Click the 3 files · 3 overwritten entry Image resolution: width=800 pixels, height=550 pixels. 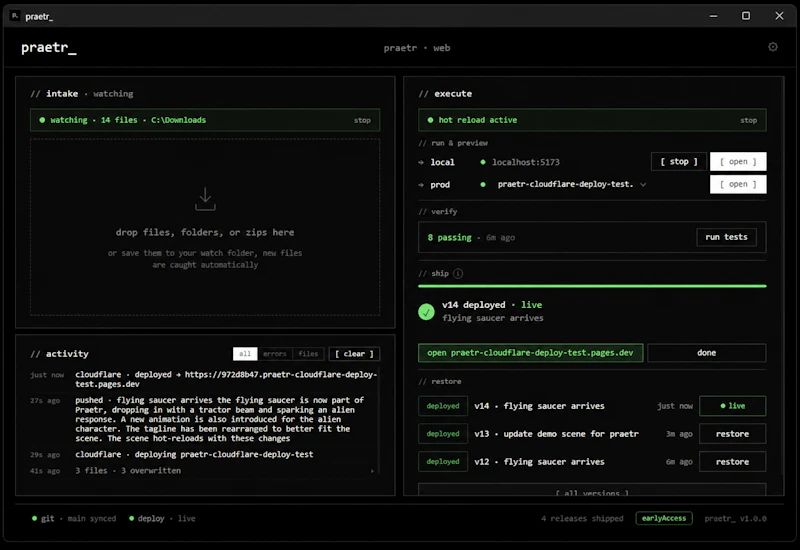(128, 470)
